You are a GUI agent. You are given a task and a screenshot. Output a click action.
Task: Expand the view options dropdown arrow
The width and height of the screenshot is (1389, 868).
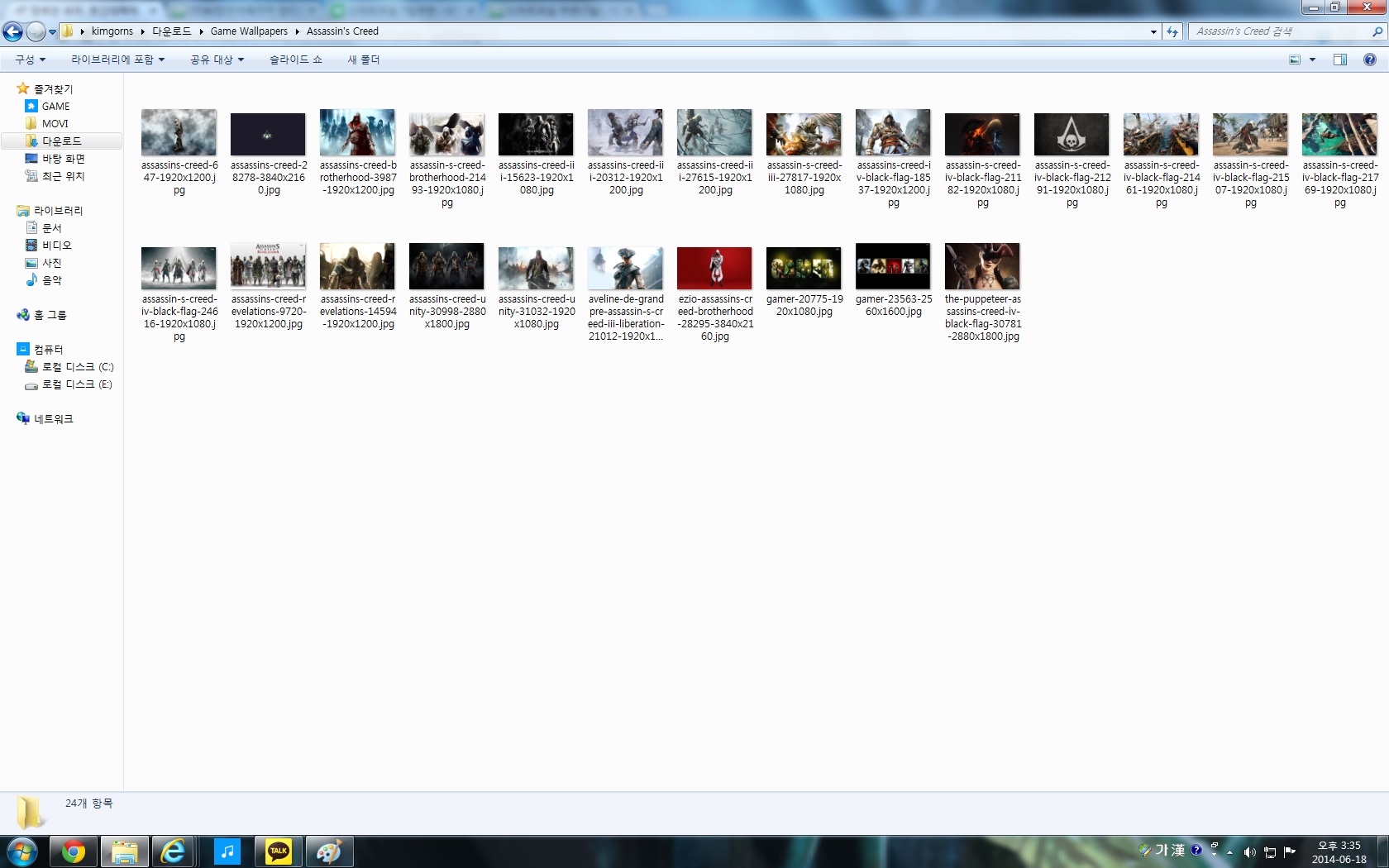(1312, 60)
